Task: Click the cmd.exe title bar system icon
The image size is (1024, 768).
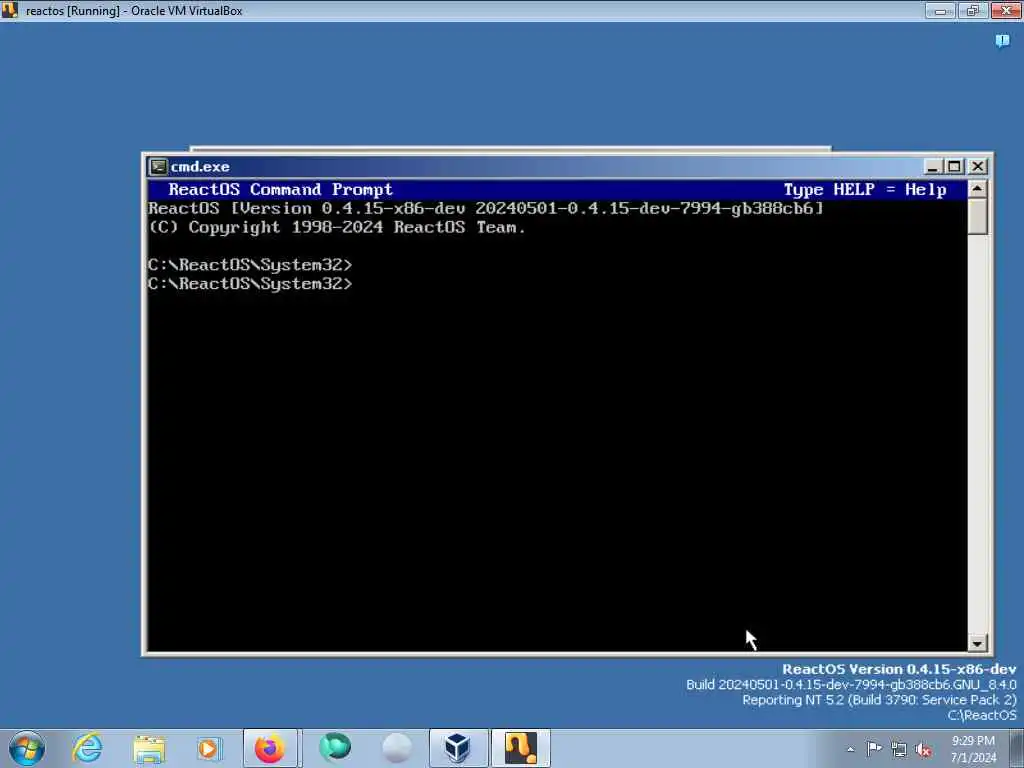Action: [x=158, y=167]
